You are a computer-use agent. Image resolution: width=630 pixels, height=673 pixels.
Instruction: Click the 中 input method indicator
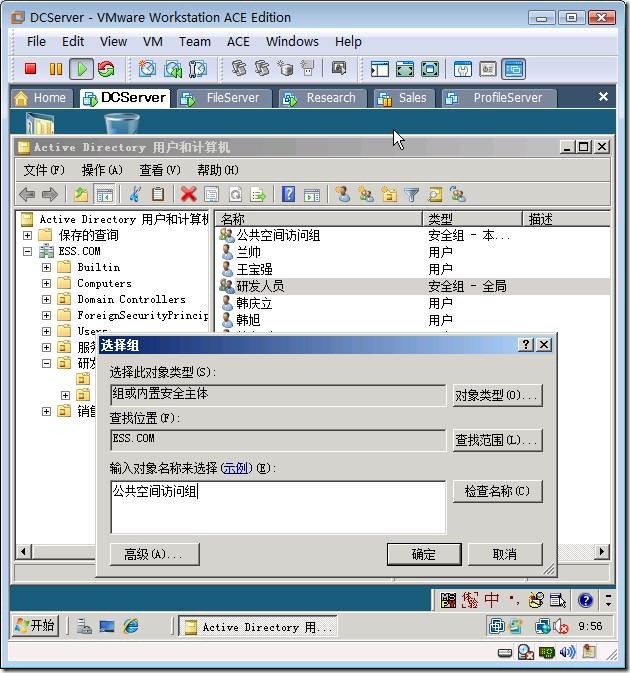click(492, 600)
